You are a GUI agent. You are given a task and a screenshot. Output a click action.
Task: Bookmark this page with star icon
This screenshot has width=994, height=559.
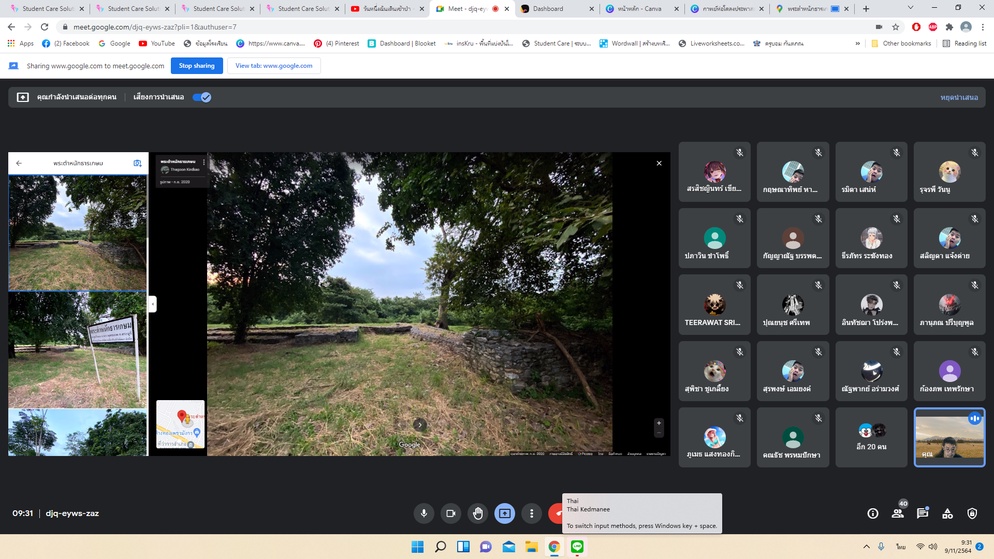point(896,27)
